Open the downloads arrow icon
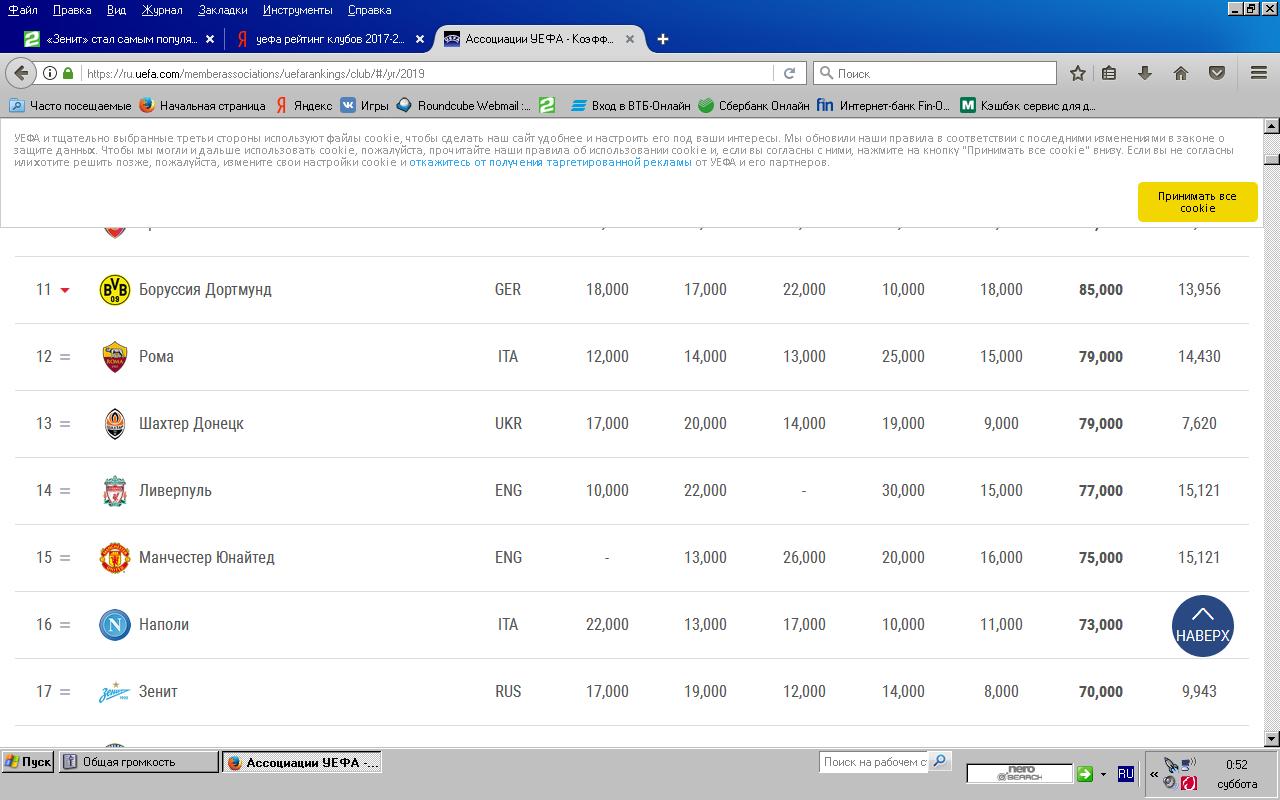Viewport: 1280px width, 800px height. (x=1145, y=73)
